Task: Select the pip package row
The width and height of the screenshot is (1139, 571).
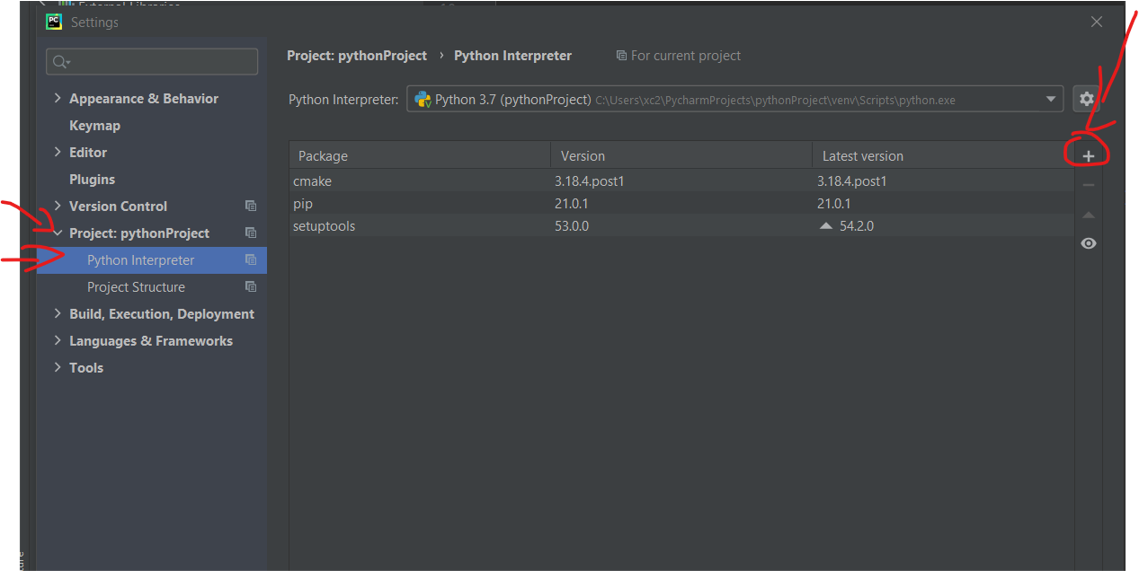Action: [x=681, y=203]
